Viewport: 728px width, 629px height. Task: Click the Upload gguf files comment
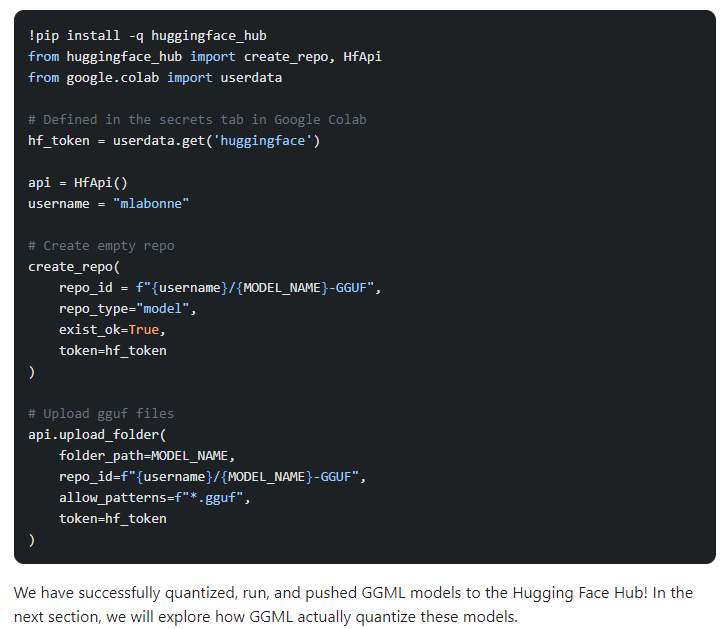(101, 413)
